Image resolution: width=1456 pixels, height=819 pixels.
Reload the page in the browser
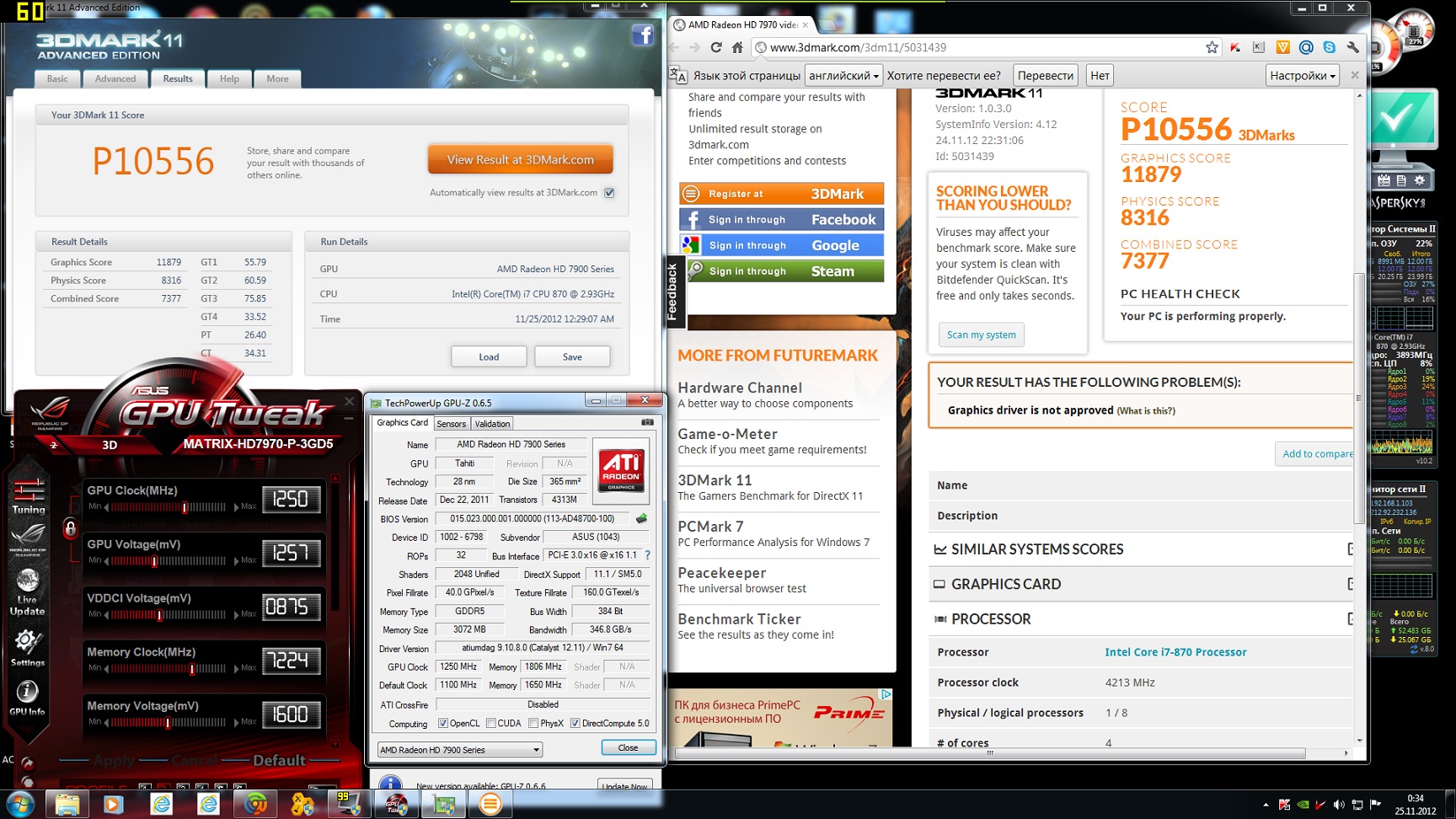pos(716,47)
